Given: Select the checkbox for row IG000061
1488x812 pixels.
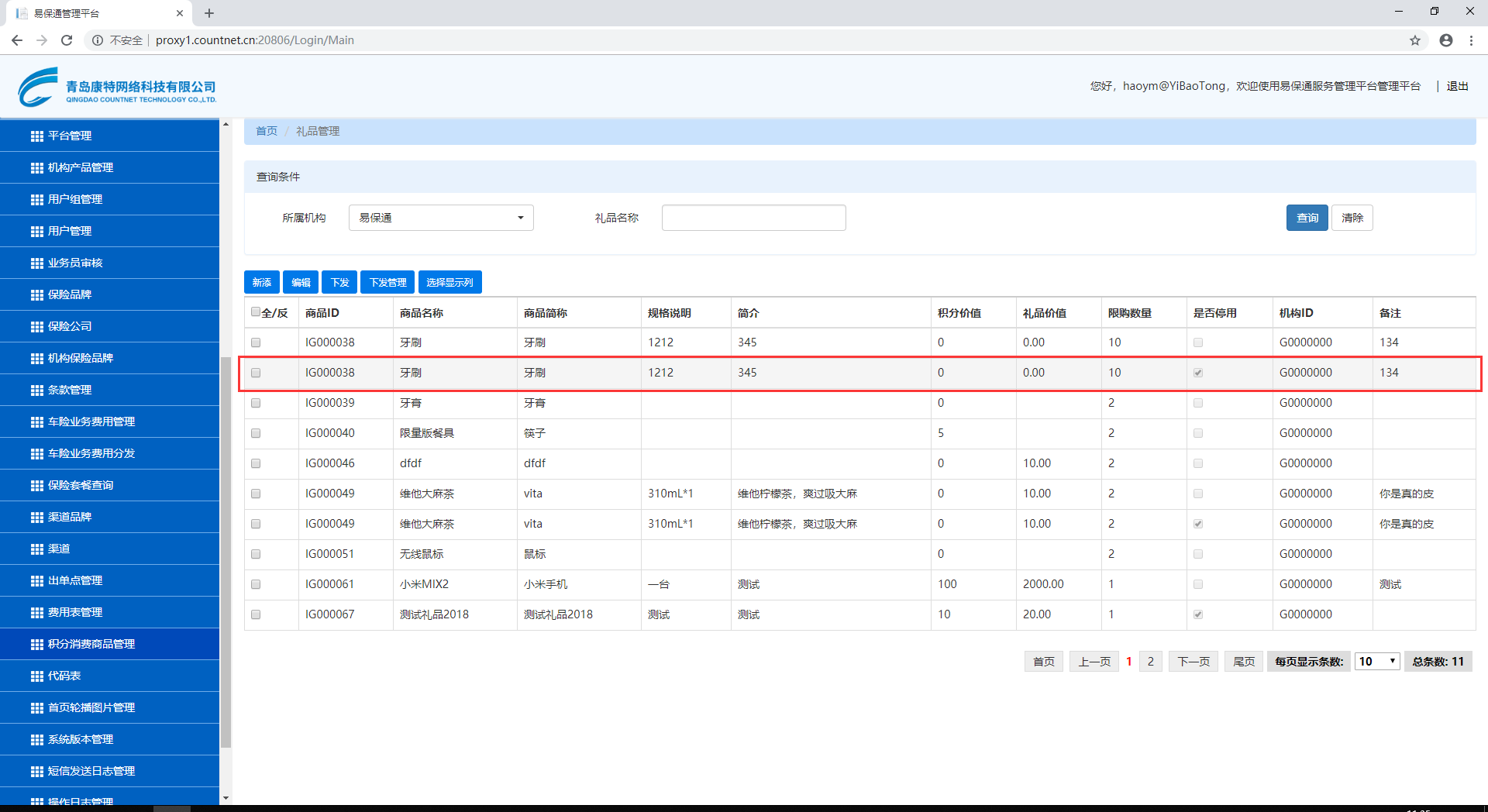Looking at the screenshot, I should click(x=256, y=584).
